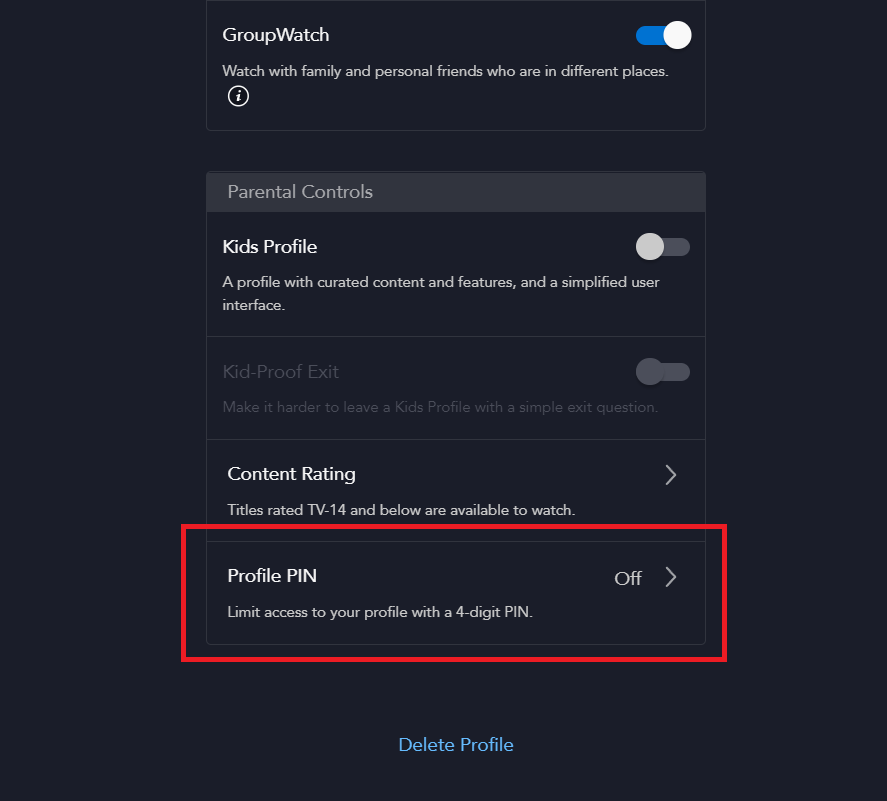Click the GroupWatch title label
Image resolution: width=887 pixels, height=801 pixels.
pyautogui.click(x=275, y=35)
